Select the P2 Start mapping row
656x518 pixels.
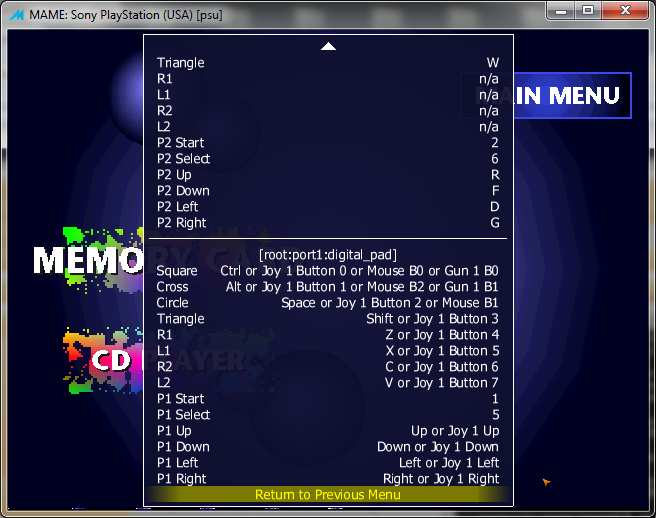pyautogui.click(x=327, y=143)
